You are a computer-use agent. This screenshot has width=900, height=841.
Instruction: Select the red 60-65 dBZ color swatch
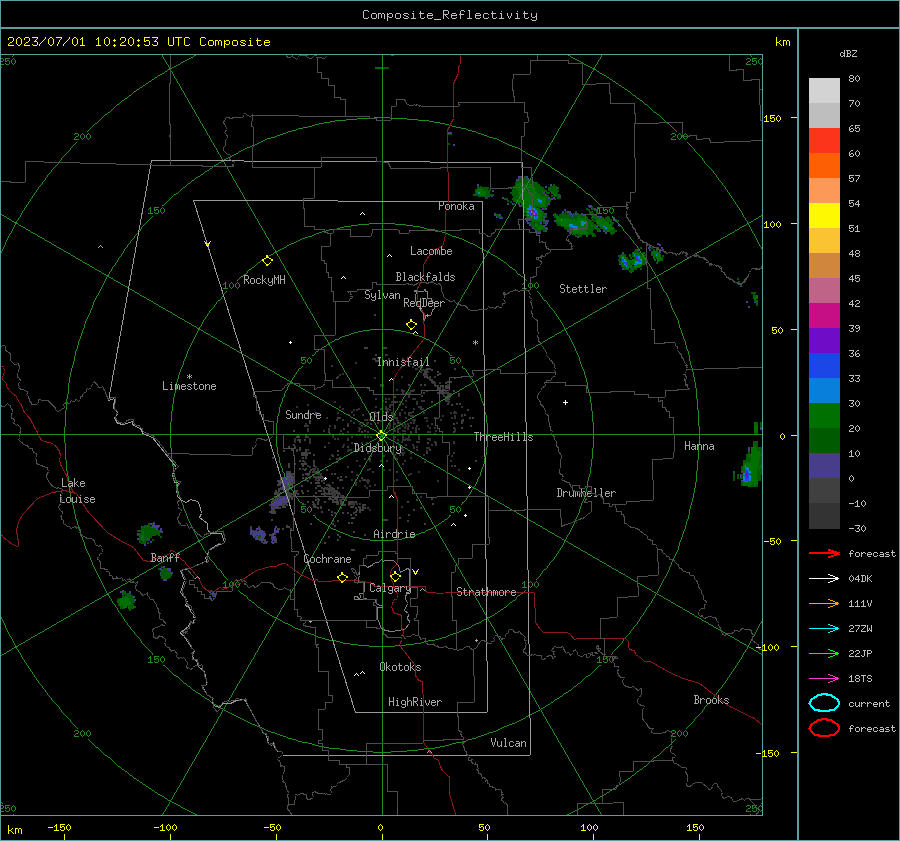pyautogui.click(x=824, y=141)
